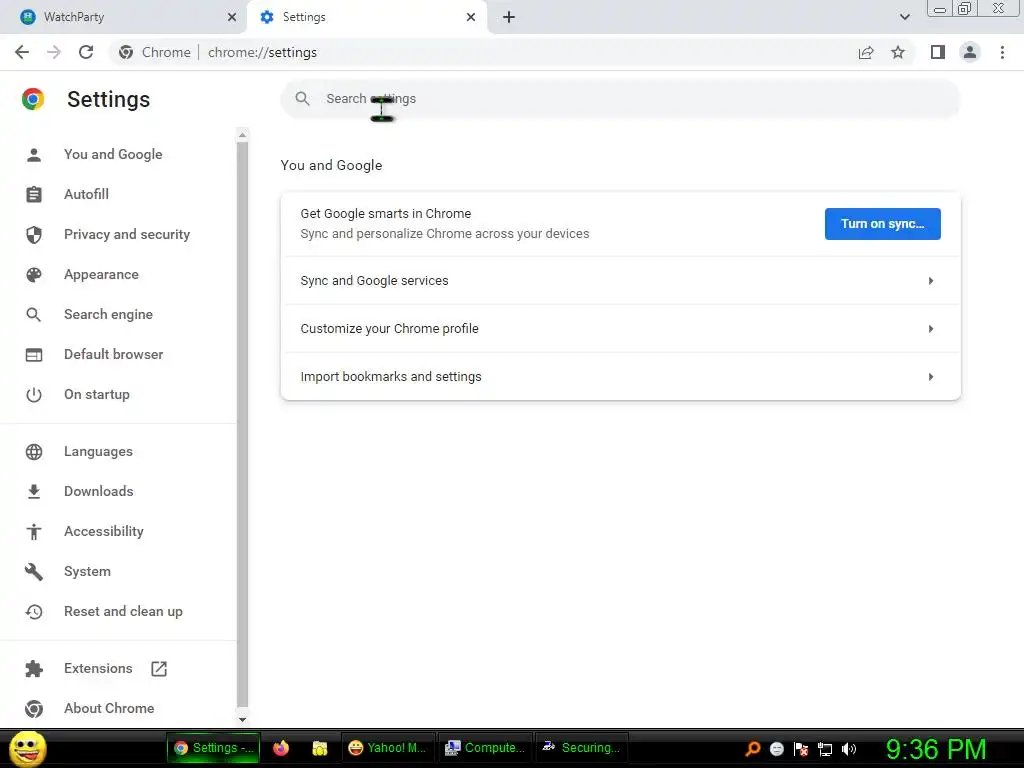Open About Chrome page
Screen dimensions: 1024x768
109,709
